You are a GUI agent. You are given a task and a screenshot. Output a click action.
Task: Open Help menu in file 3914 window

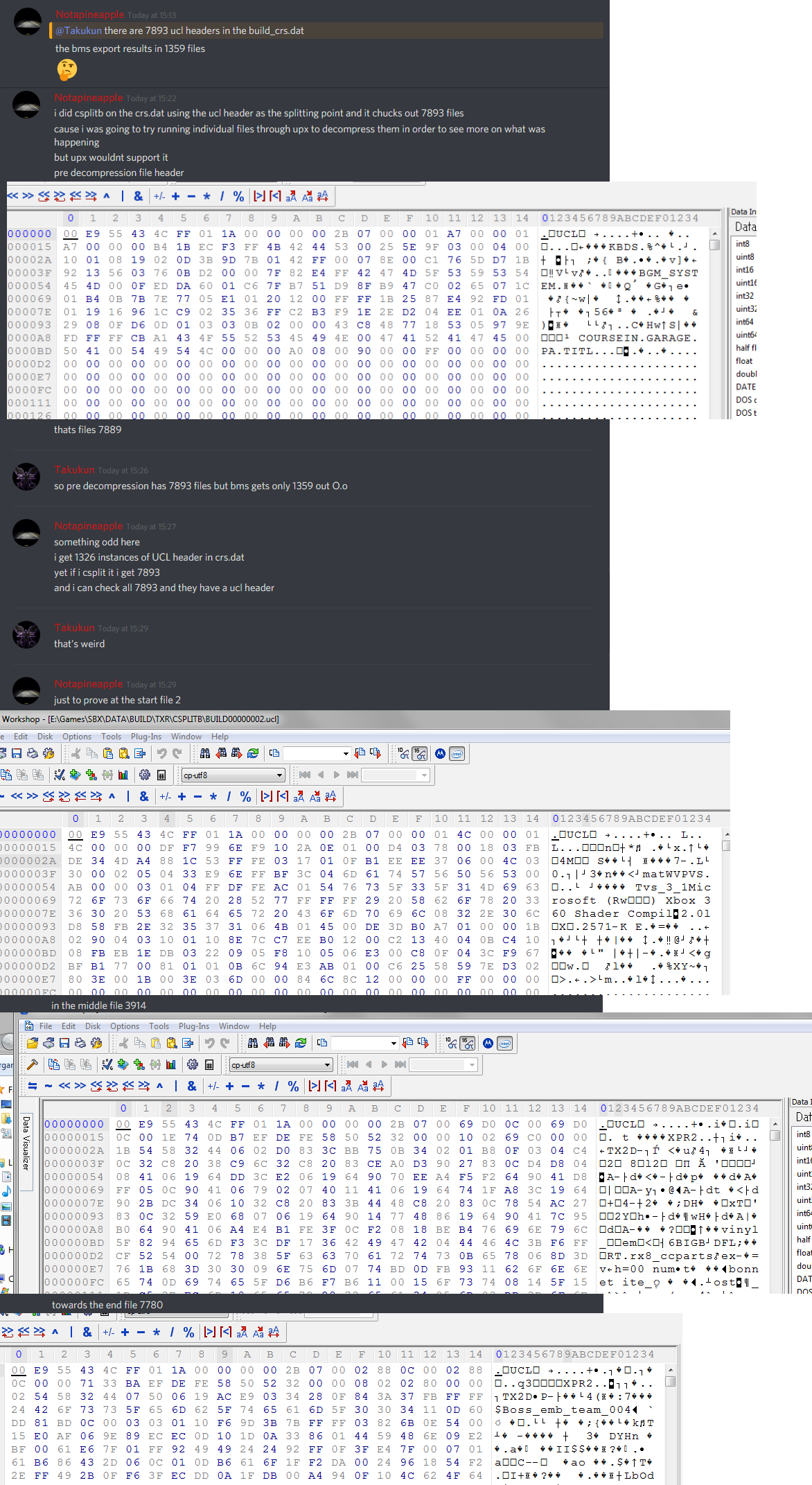coord(267,1026)
